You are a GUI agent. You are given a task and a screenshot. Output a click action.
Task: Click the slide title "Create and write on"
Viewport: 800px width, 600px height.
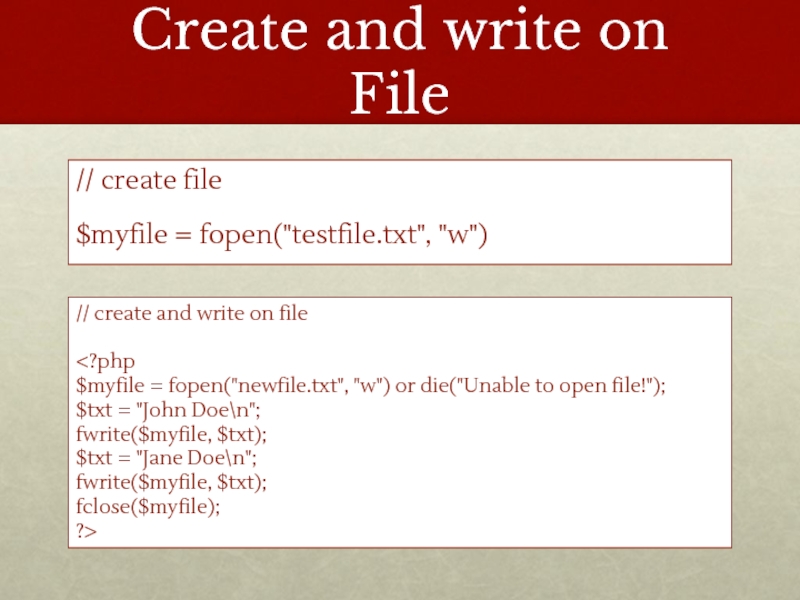[x=400, y=32]
